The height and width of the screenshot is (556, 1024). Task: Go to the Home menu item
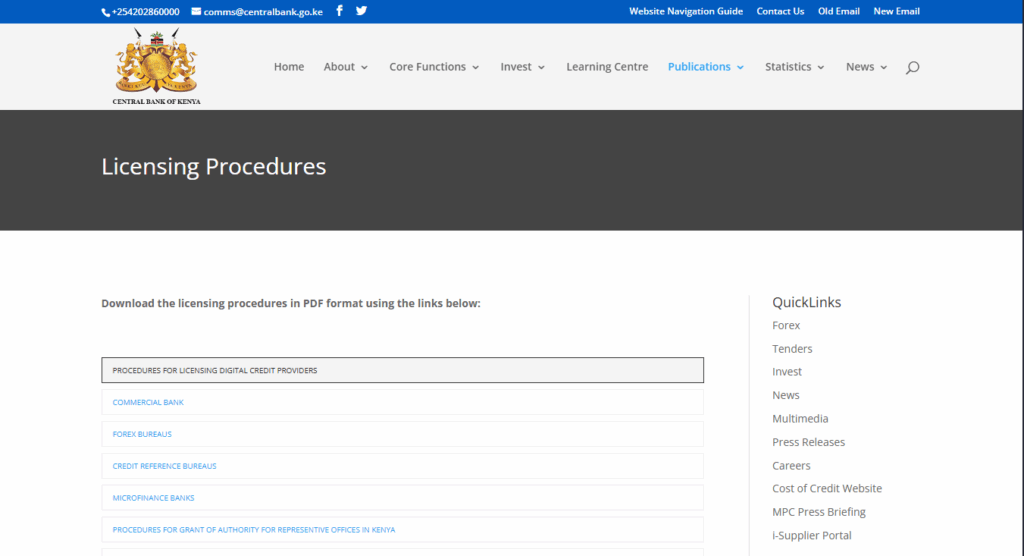pos(289,67)
